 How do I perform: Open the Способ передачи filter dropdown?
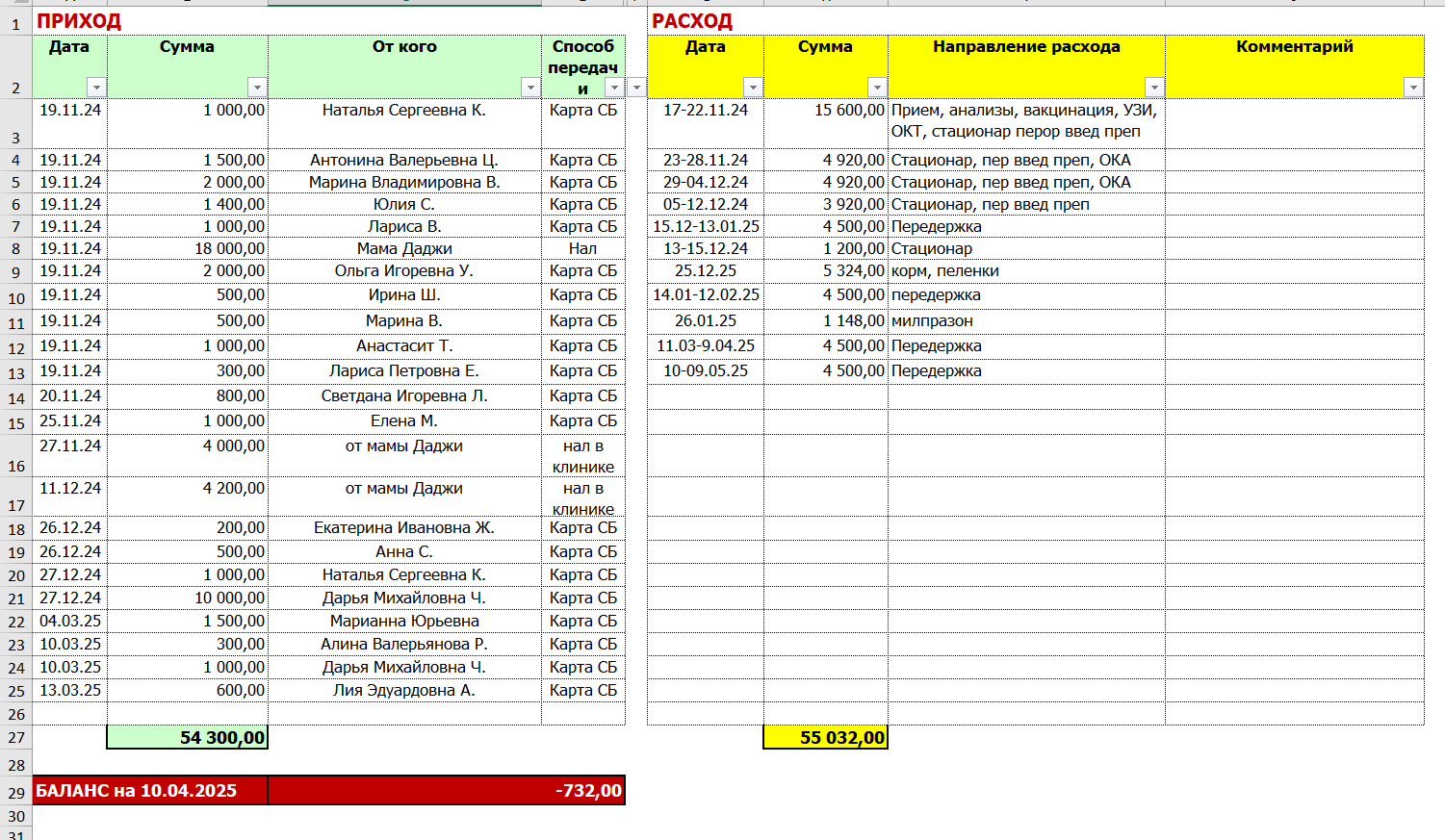point(613,88)
